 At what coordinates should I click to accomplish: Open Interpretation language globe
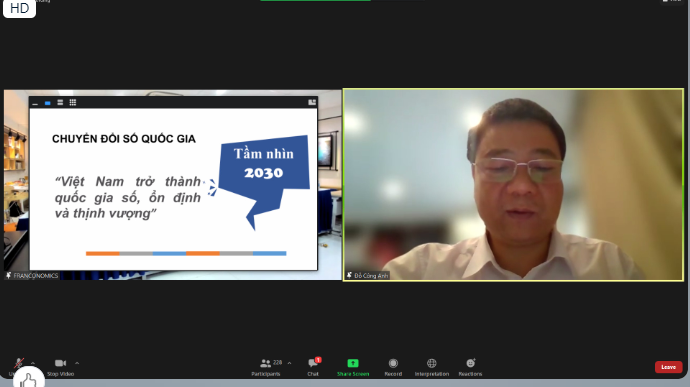coord(432,367)
